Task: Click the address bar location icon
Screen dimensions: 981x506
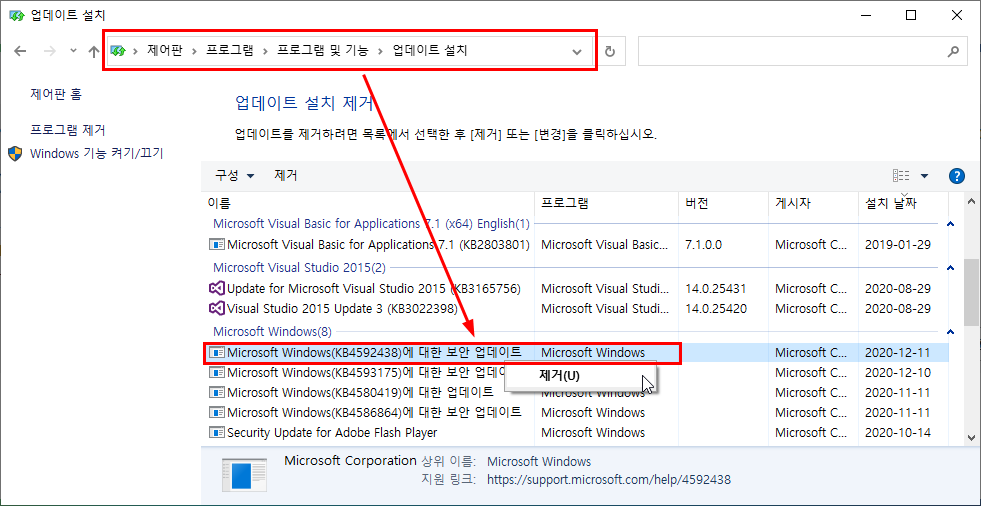Action: click(119, 51)
